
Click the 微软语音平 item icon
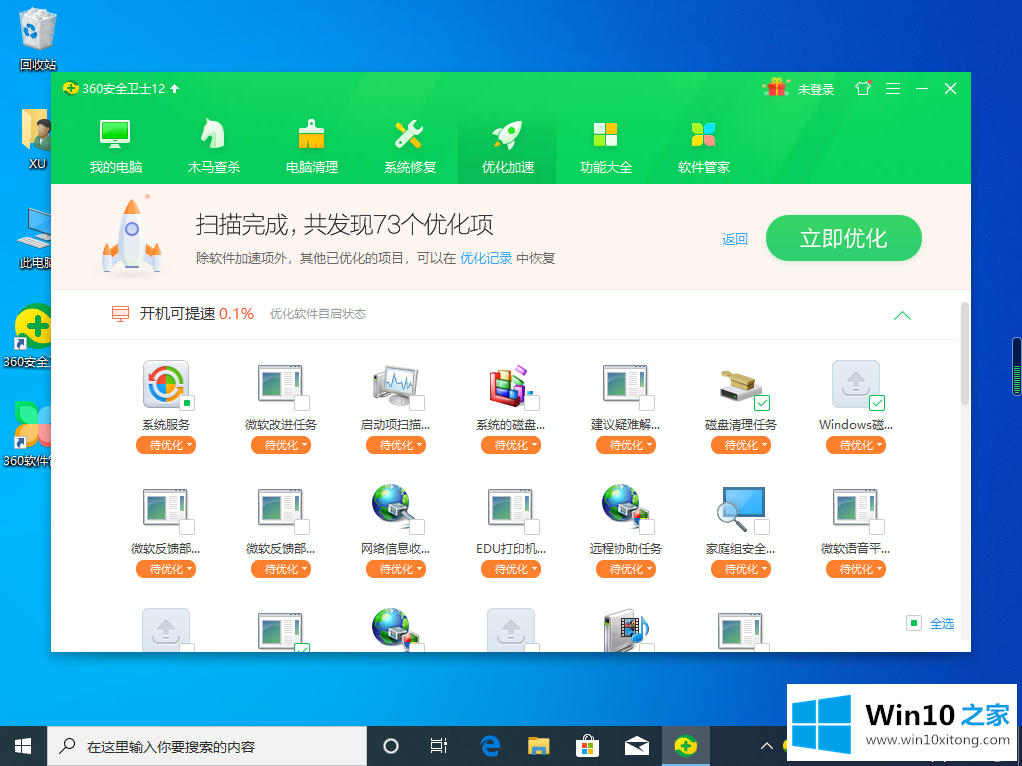pos(855,507)
